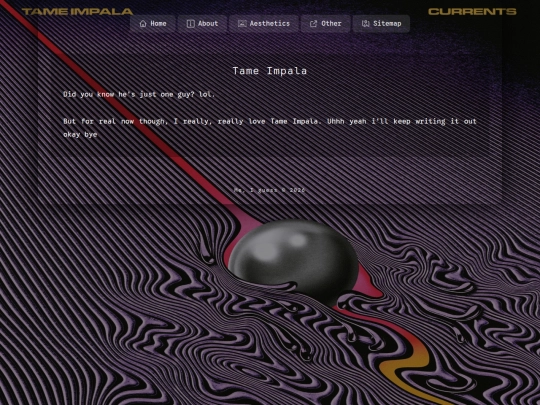The image size is (540, 405).
Task: Click the picture icon beside Aesthetics
Action: (x=242, y=24)
